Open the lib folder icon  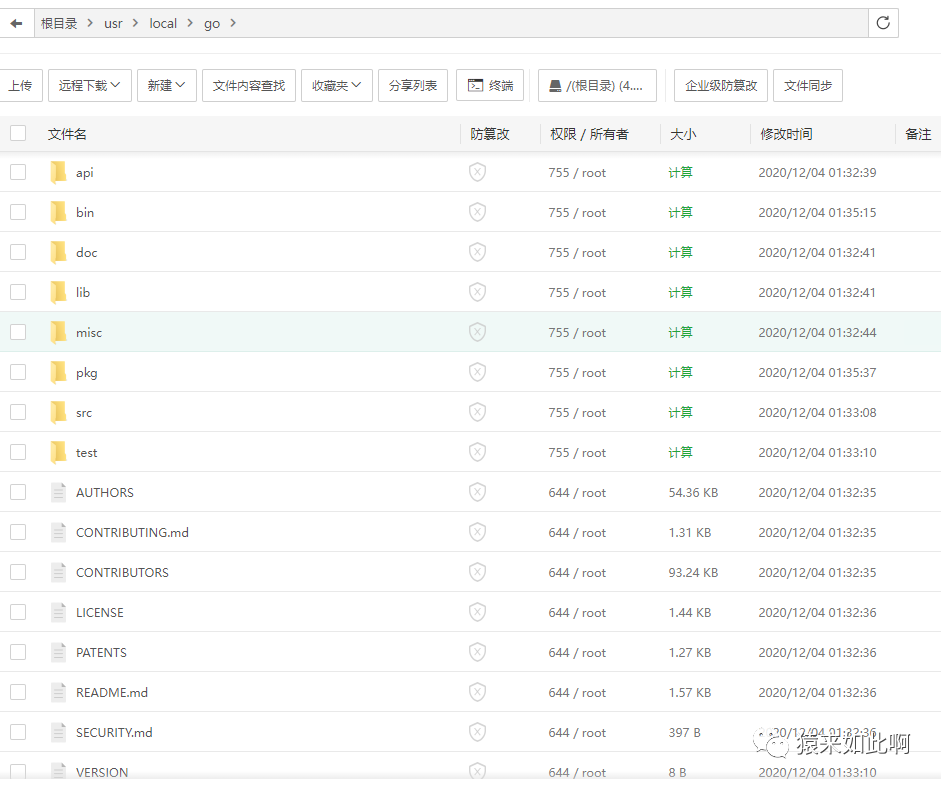pos(58,292)
